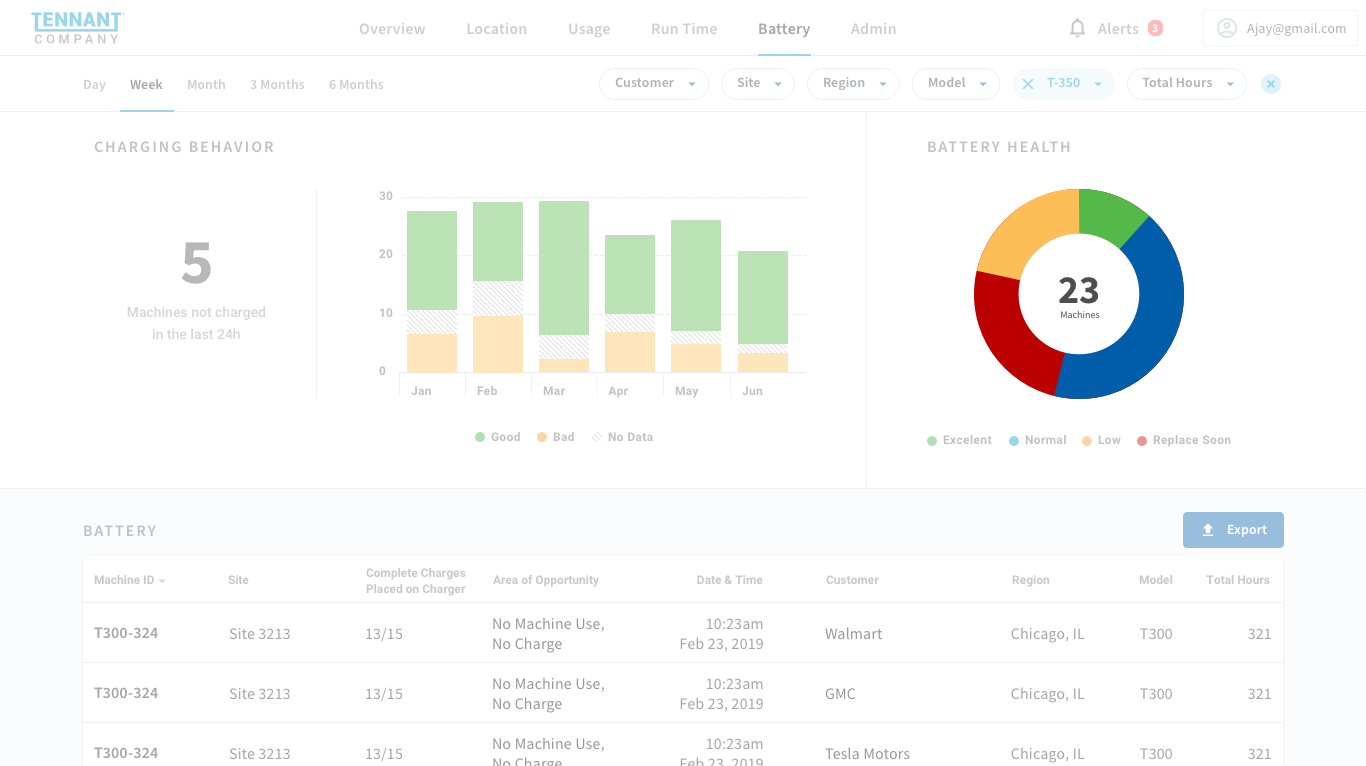
Task: Sort by Machine ID column arrow
Action: tap(162, 581)
